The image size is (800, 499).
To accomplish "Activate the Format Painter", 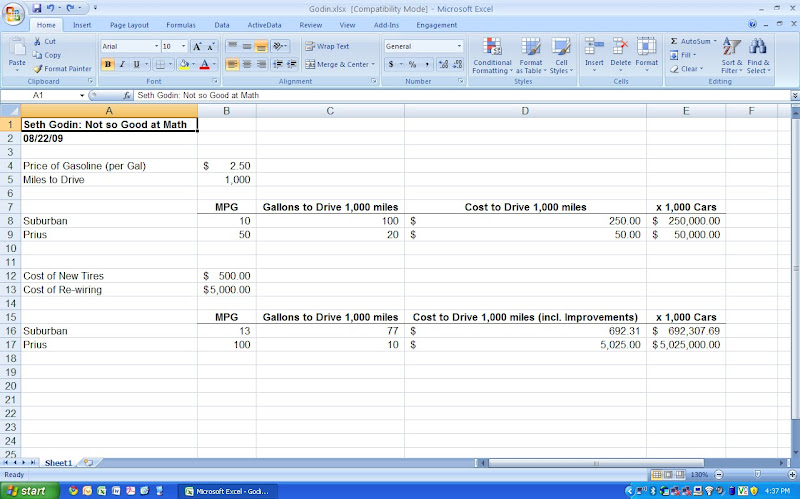I will coord(62,68).
